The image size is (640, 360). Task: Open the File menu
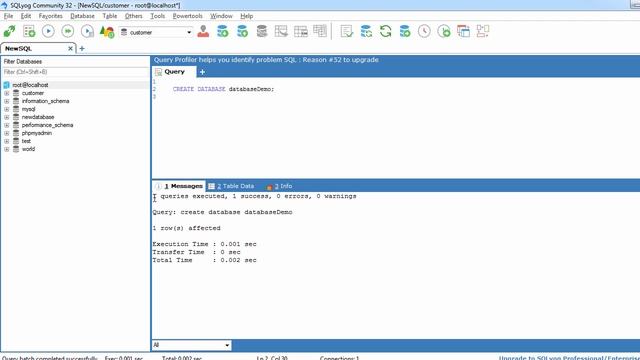[8, 16]
